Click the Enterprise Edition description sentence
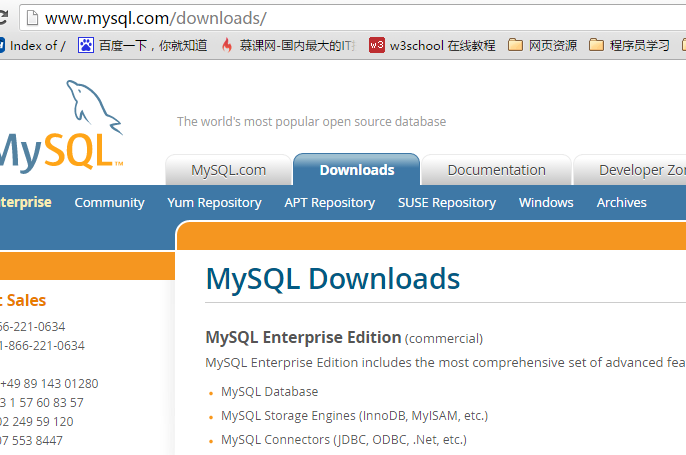Image resolution: width=686 pixels, height=455 pixels. [445, 363]
